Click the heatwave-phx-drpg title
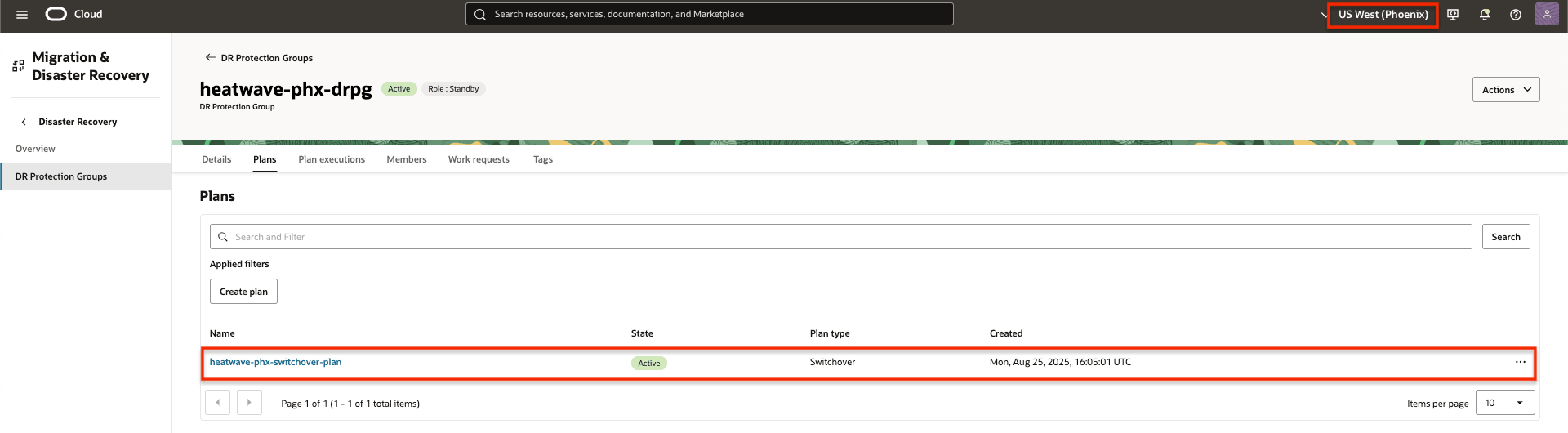The image size is (1568, 433). click(x=286, y=89)
